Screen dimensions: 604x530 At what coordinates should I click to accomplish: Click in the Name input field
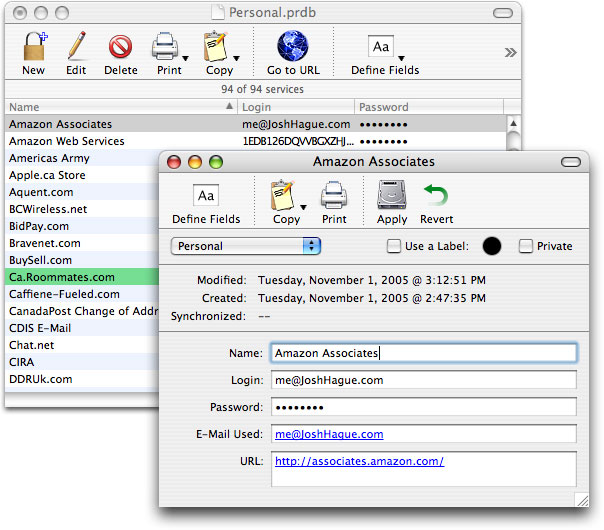424,353
